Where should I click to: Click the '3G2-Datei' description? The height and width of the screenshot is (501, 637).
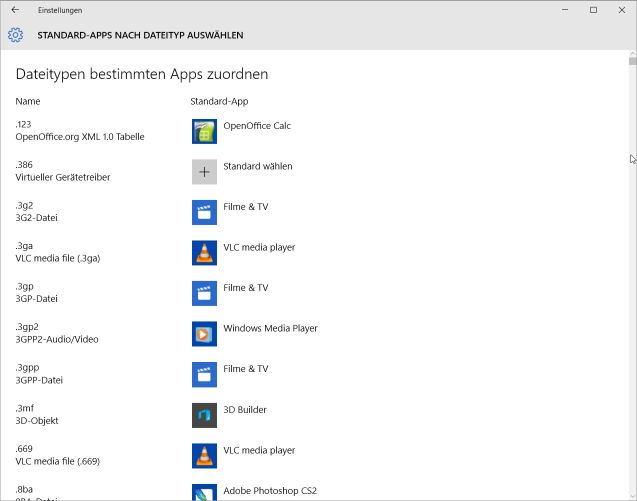click(x=37, y=218)
